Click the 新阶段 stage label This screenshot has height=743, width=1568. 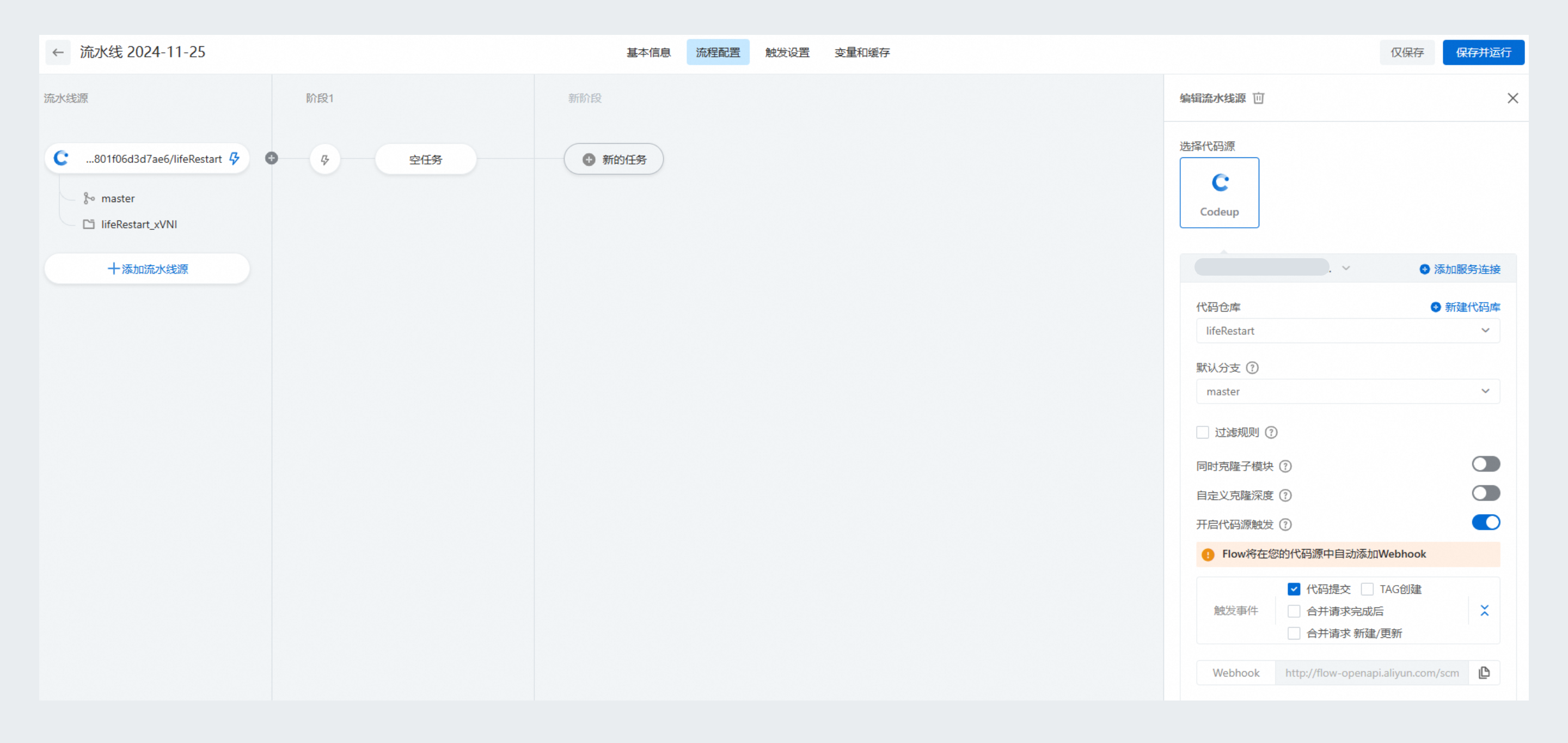pos(584,98)
